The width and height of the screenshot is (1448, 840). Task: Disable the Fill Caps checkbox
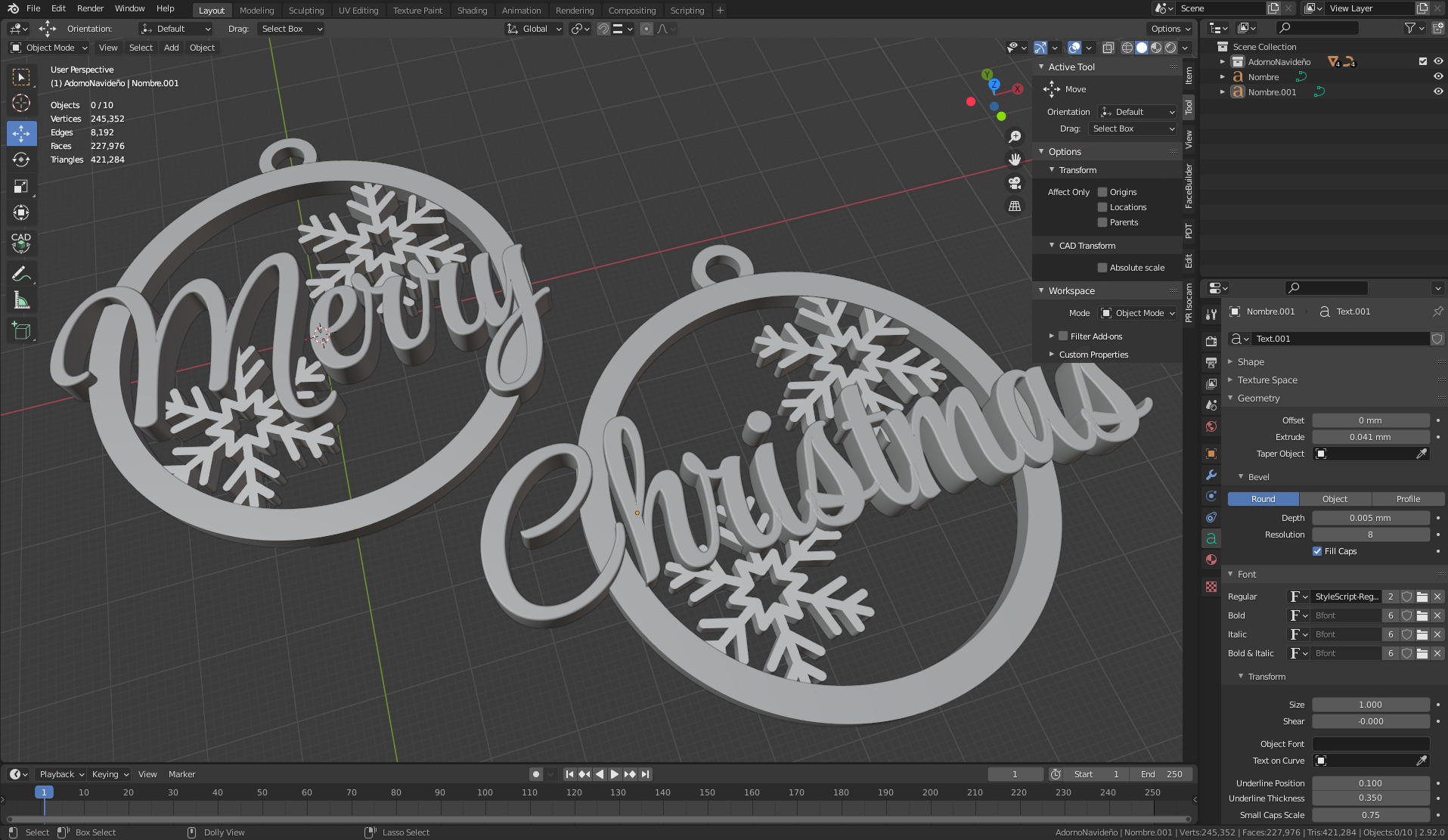click(x=1317, y=551)
